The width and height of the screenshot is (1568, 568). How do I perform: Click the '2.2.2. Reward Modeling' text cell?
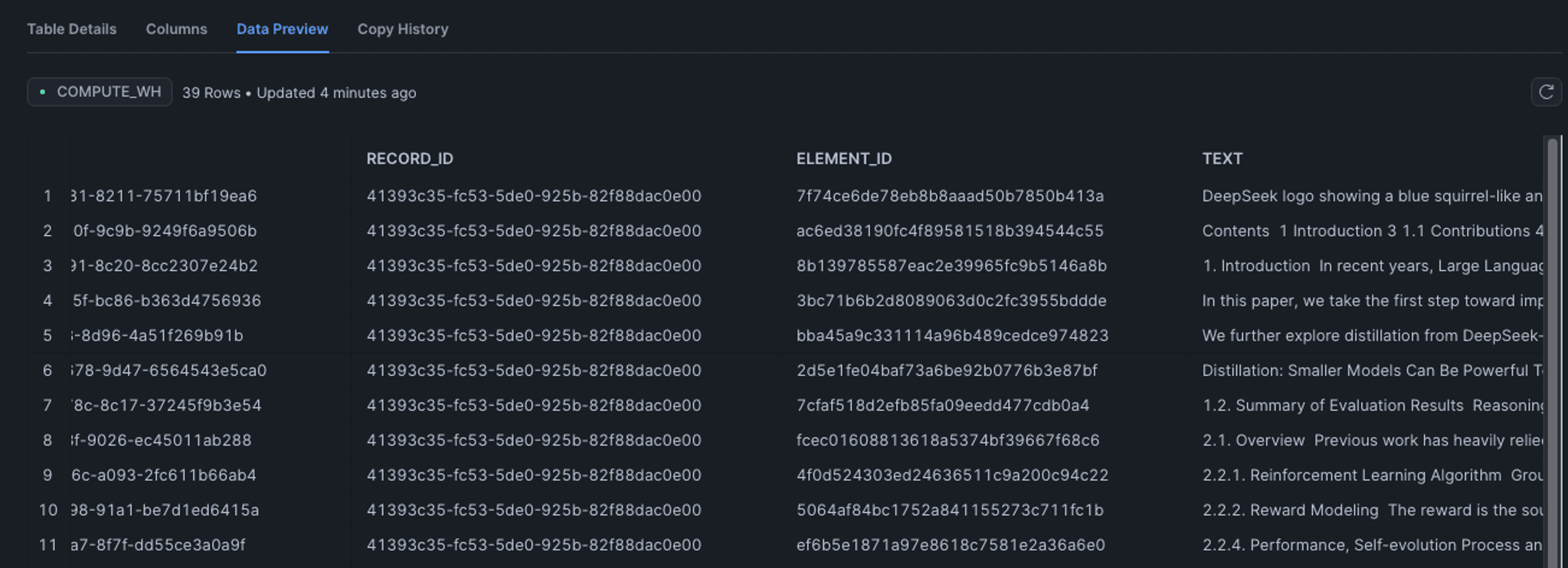(x=1371, y=510)
